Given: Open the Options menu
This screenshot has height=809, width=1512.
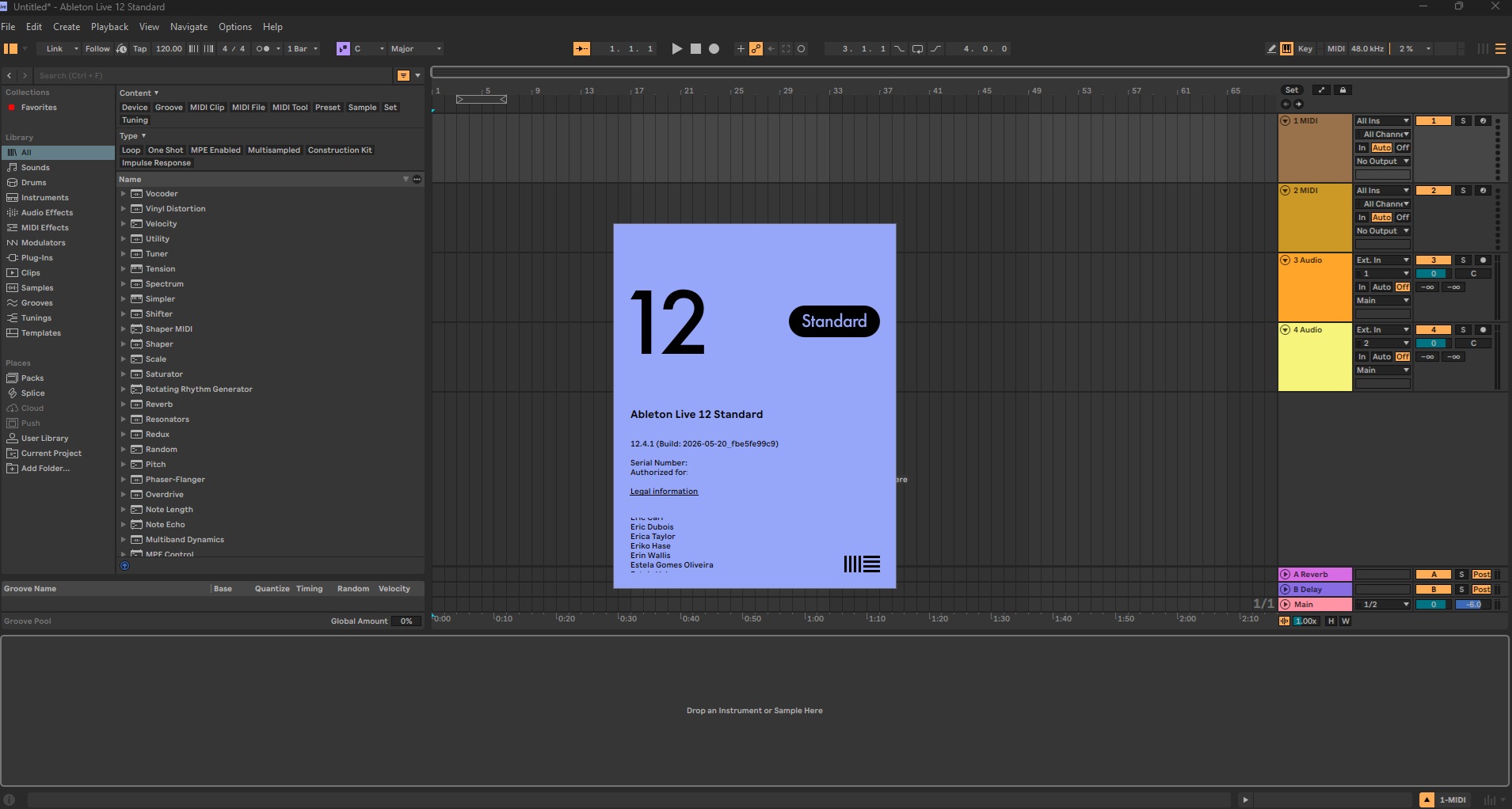Looking at the screenshot, I should (x=235, y=27).
